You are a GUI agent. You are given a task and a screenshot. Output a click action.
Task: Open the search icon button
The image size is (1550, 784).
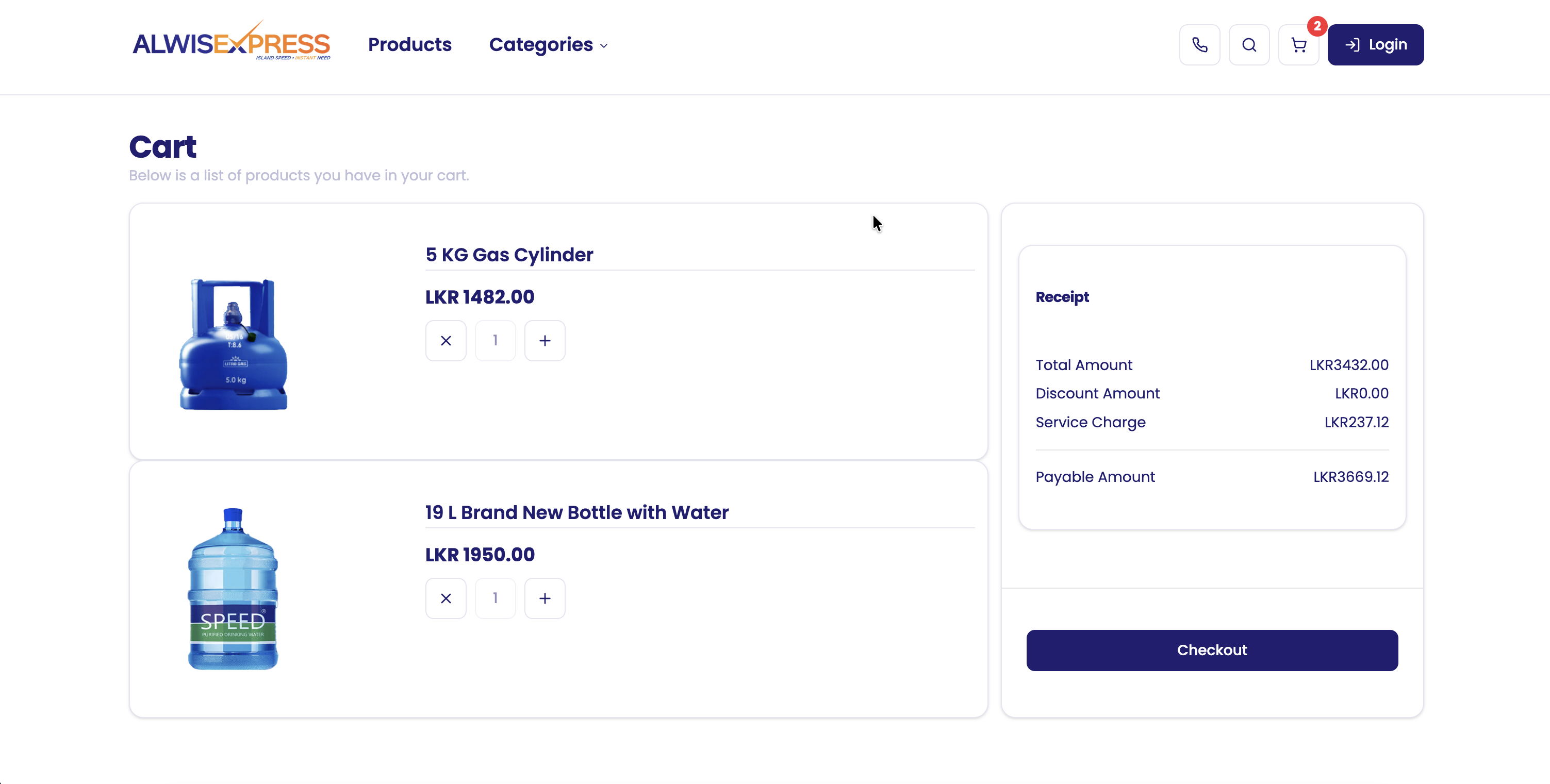click(1248, 44)
